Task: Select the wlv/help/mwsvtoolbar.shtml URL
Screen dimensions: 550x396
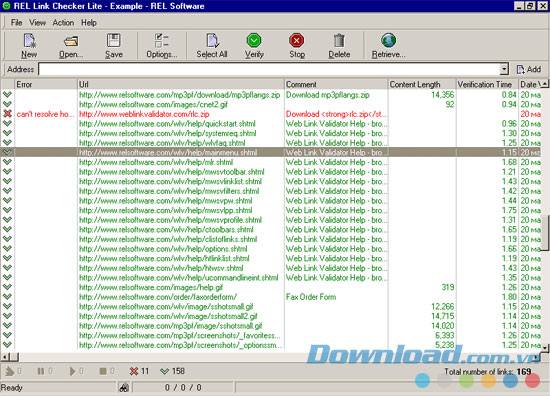Action: [172, 172]
